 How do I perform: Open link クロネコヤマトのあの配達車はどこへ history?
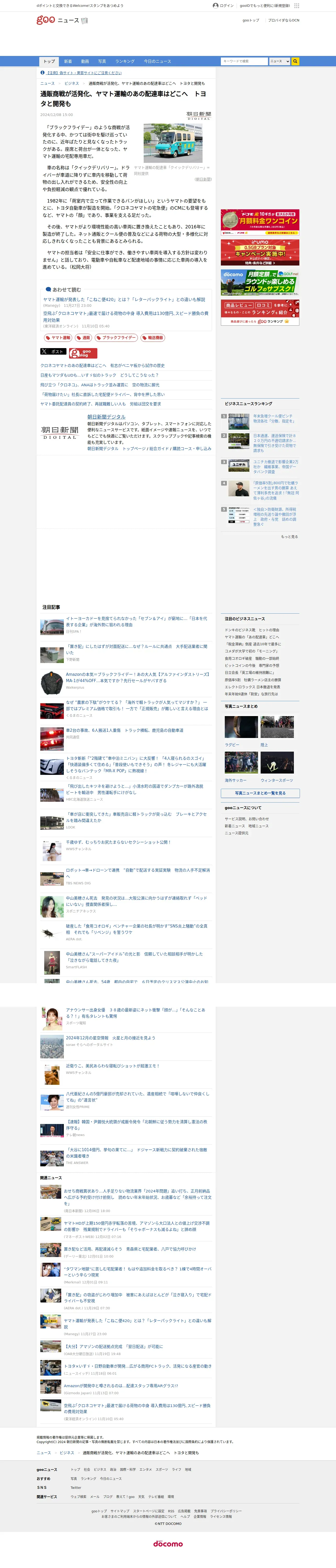coord(102,366)
